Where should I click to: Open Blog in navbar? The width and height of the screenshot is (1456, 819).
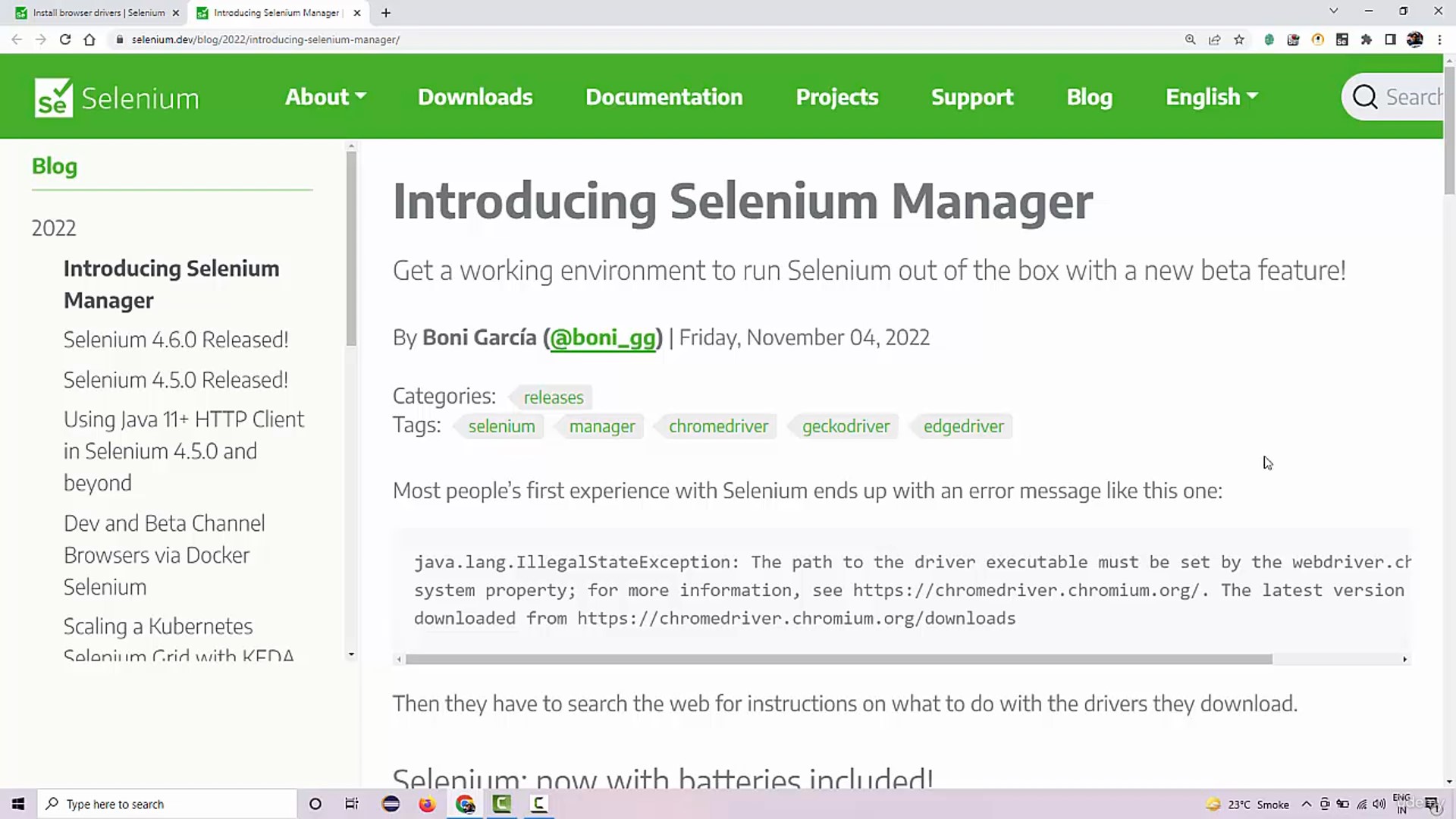point(1090,97)
